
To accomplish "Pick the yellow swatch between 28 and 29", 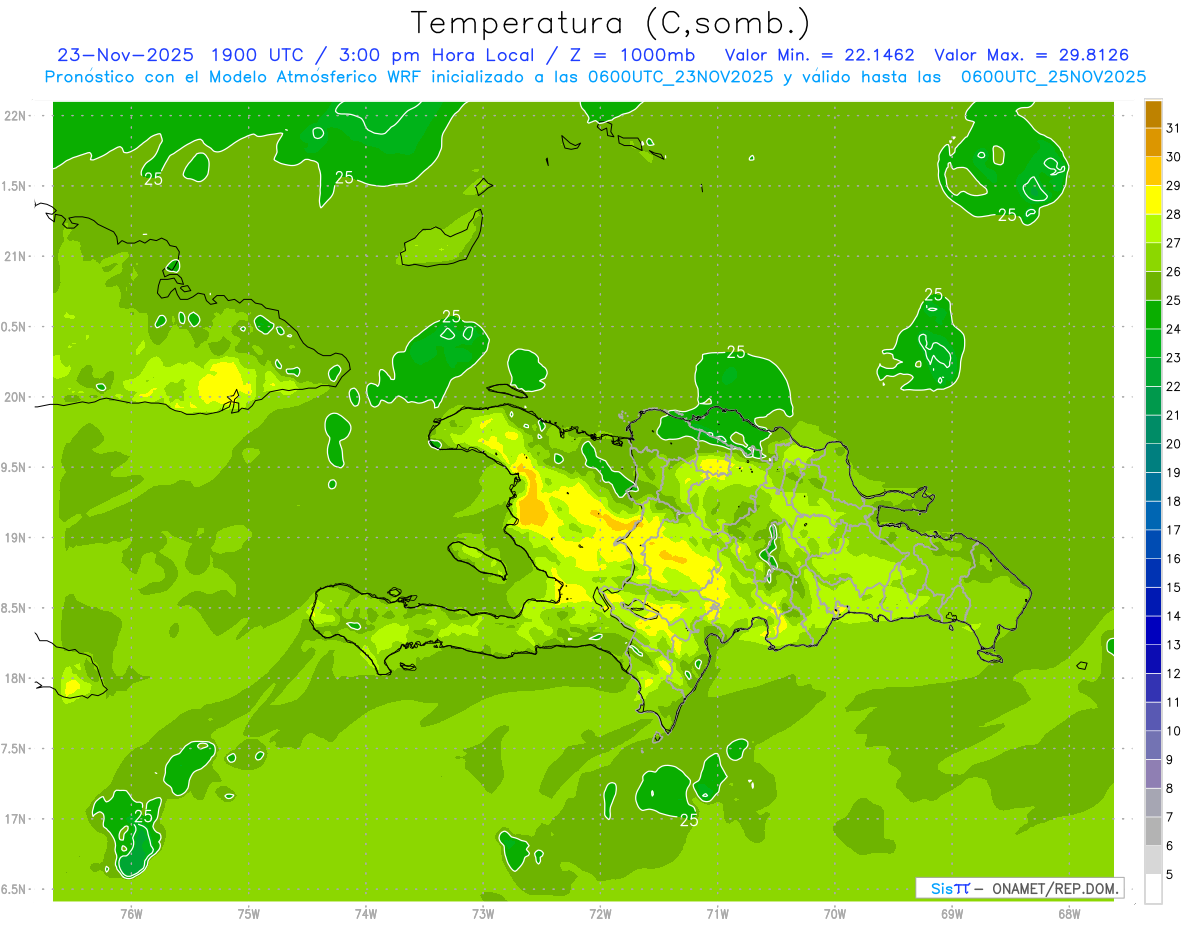I will [1153, 200].
